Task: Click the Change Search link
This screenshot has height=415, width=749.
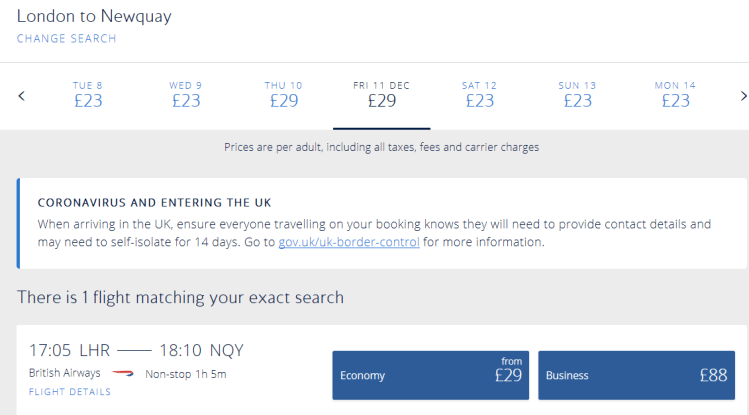Action: click(x=66, y=39)
